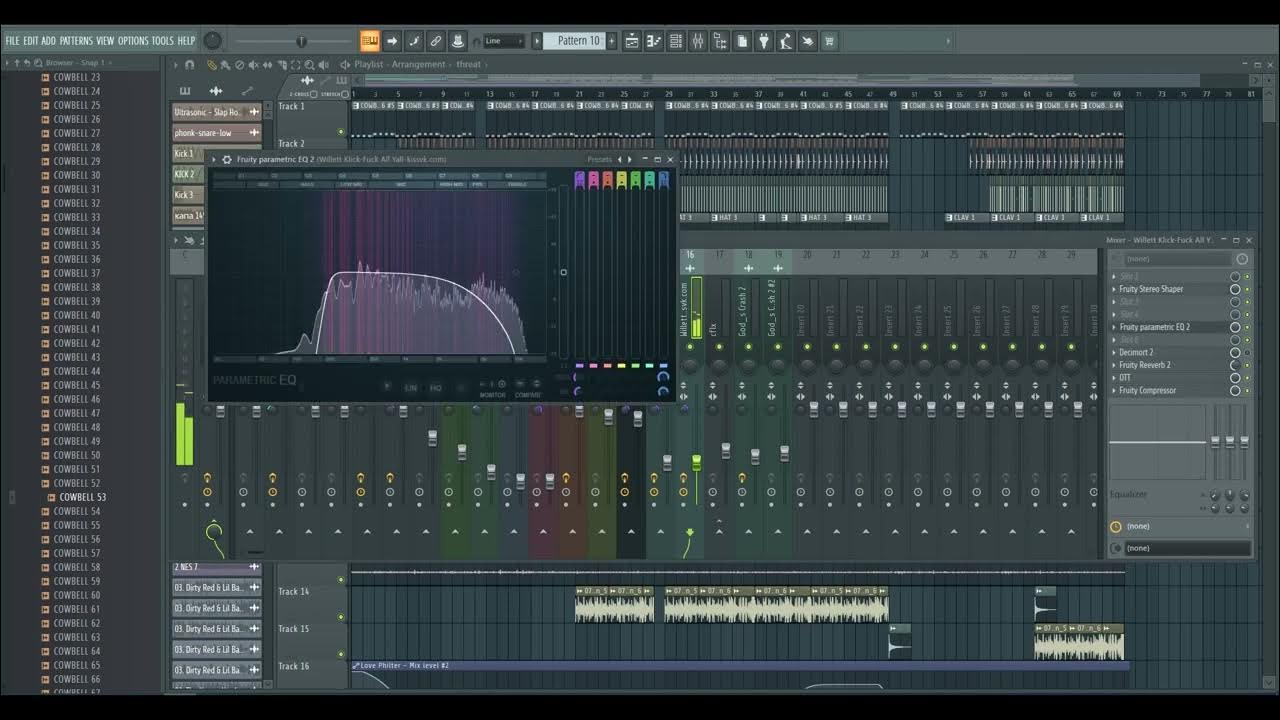Click the chain link icon in top toolbar
Viewport: 1280px width, 720px height.
click(x=436, y=41)
